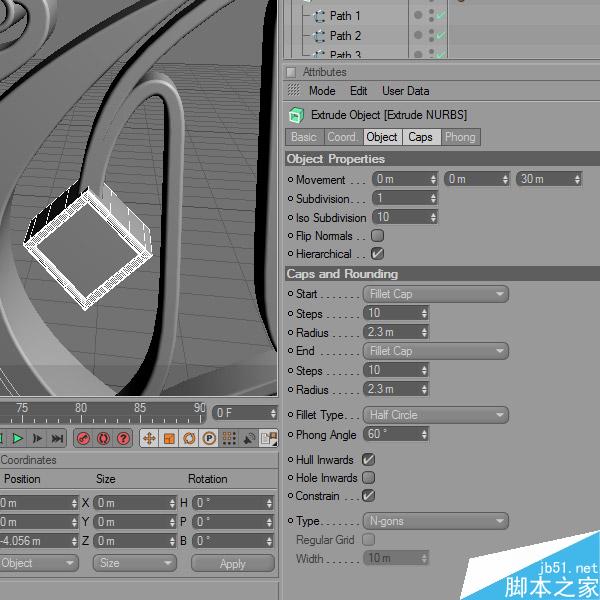600x600 pixels.
Task: Toggle rotation keyframe recording icon
Action: pos(189,439)
